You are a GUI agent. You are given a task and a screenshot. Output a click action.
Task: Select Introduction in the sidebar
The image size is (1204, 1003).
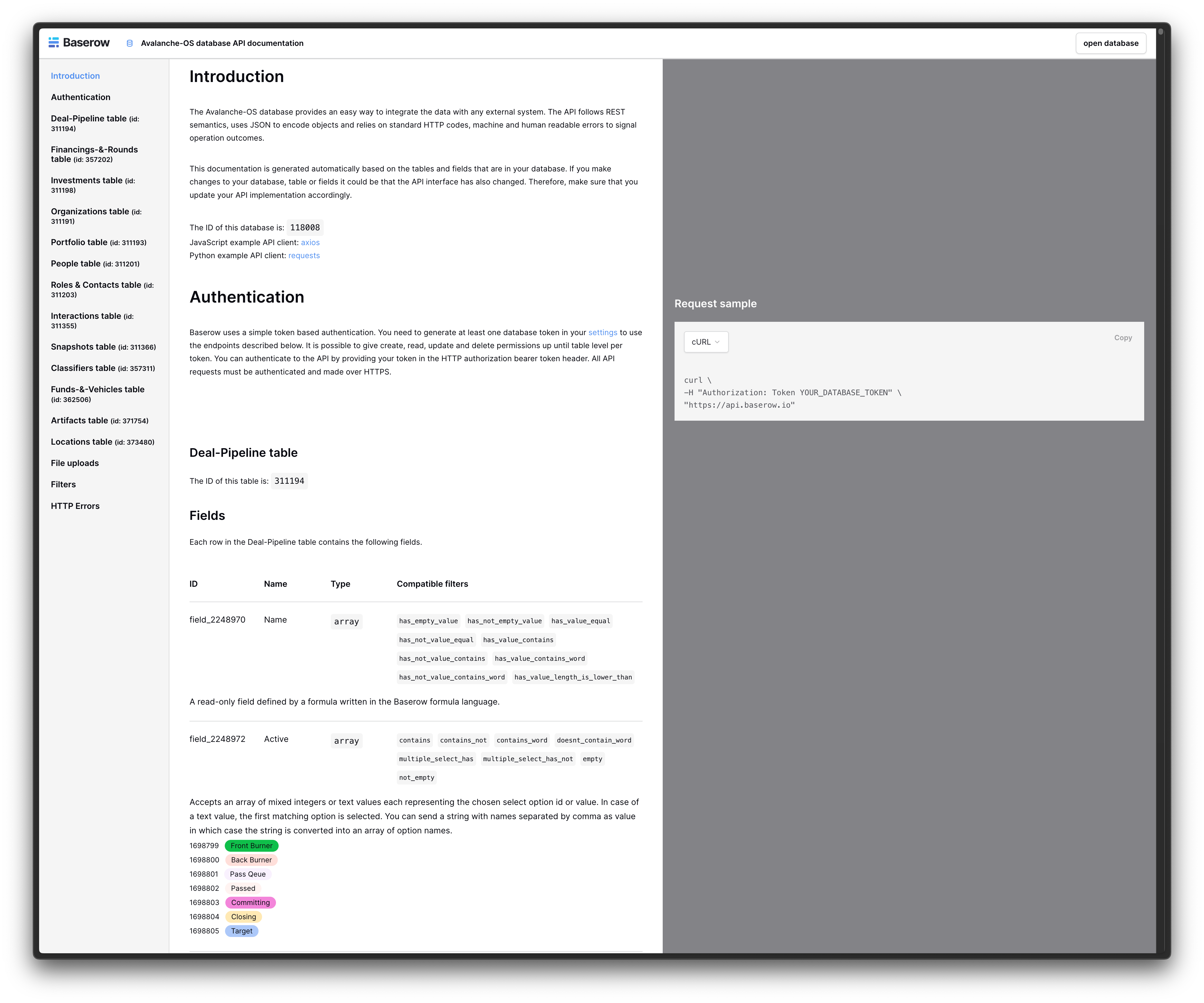click(x=75, y=76)
